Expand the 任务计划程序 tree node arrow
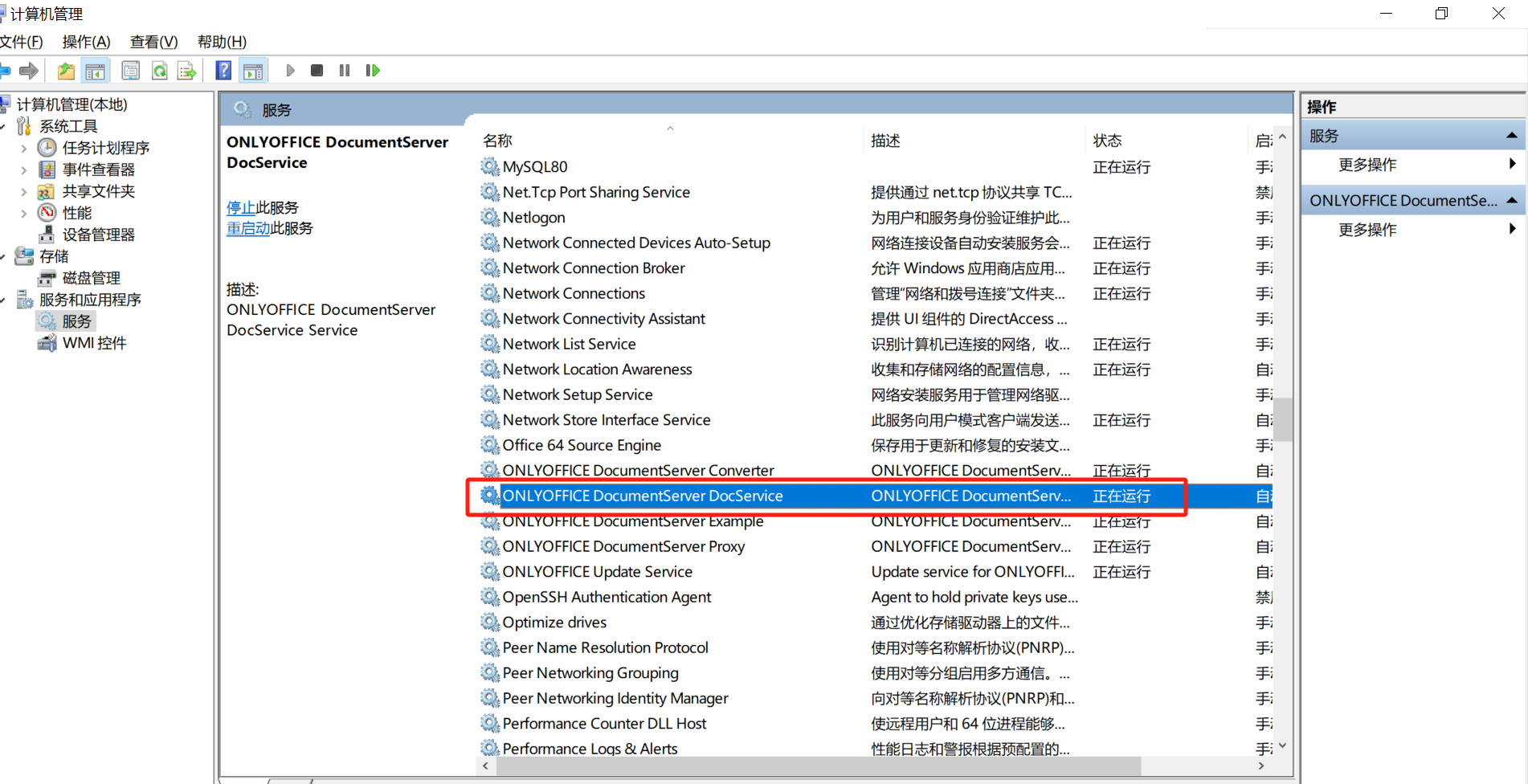This screenshot has width=1528, height=784. 23,148
